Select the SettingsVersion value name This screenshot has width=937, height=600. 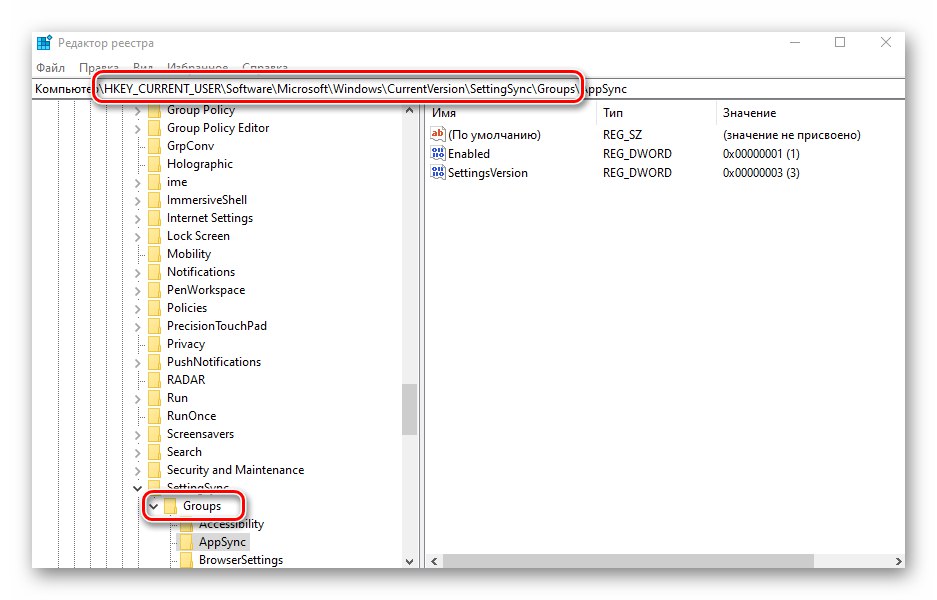[488, 173]
